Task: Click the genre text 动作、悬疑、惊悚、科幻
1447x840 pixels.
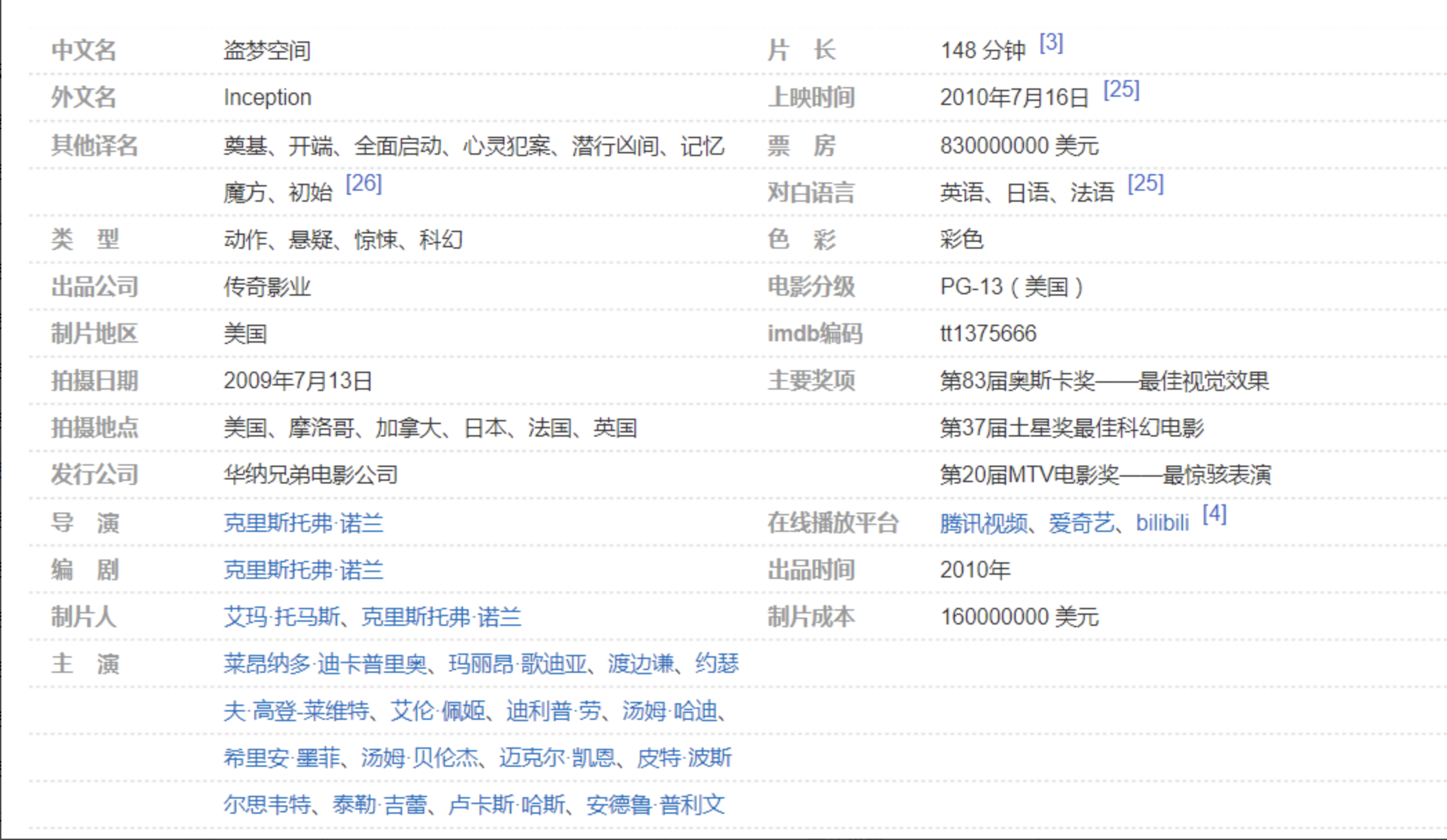Action: click(x=343, y=240)
